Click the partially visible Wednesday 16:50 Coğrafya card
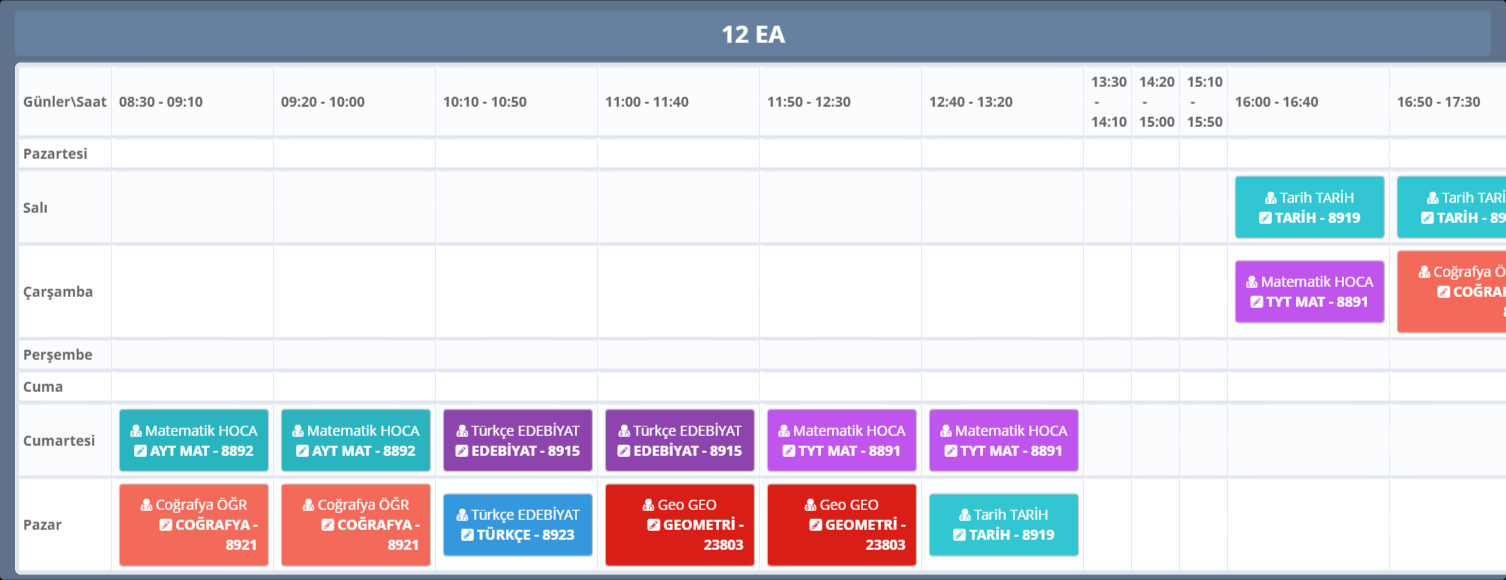This screenshot has width=1506, height=580. tap(1450, 291)
